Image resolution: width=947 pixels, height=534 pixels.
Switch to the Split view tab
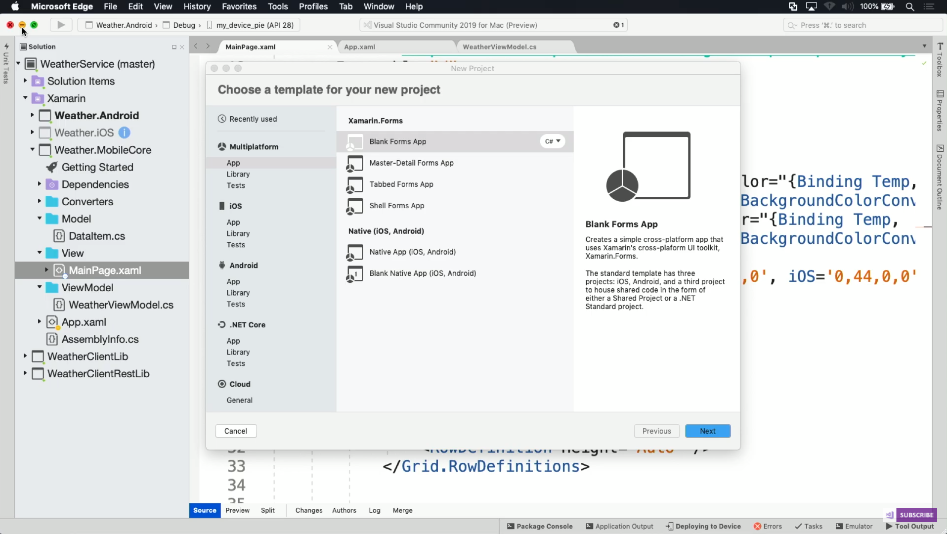pyautogui.click(x=268, y=510)
